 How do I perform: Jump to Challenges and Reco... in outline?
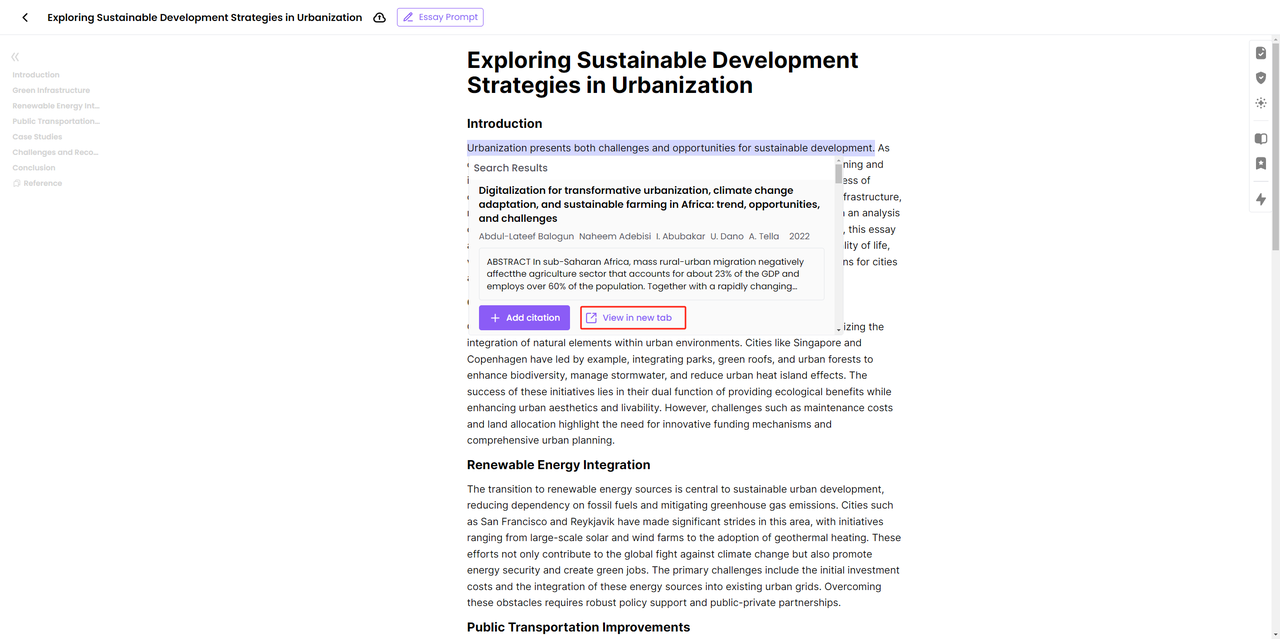pyautogui.click(x=55, y=152)
